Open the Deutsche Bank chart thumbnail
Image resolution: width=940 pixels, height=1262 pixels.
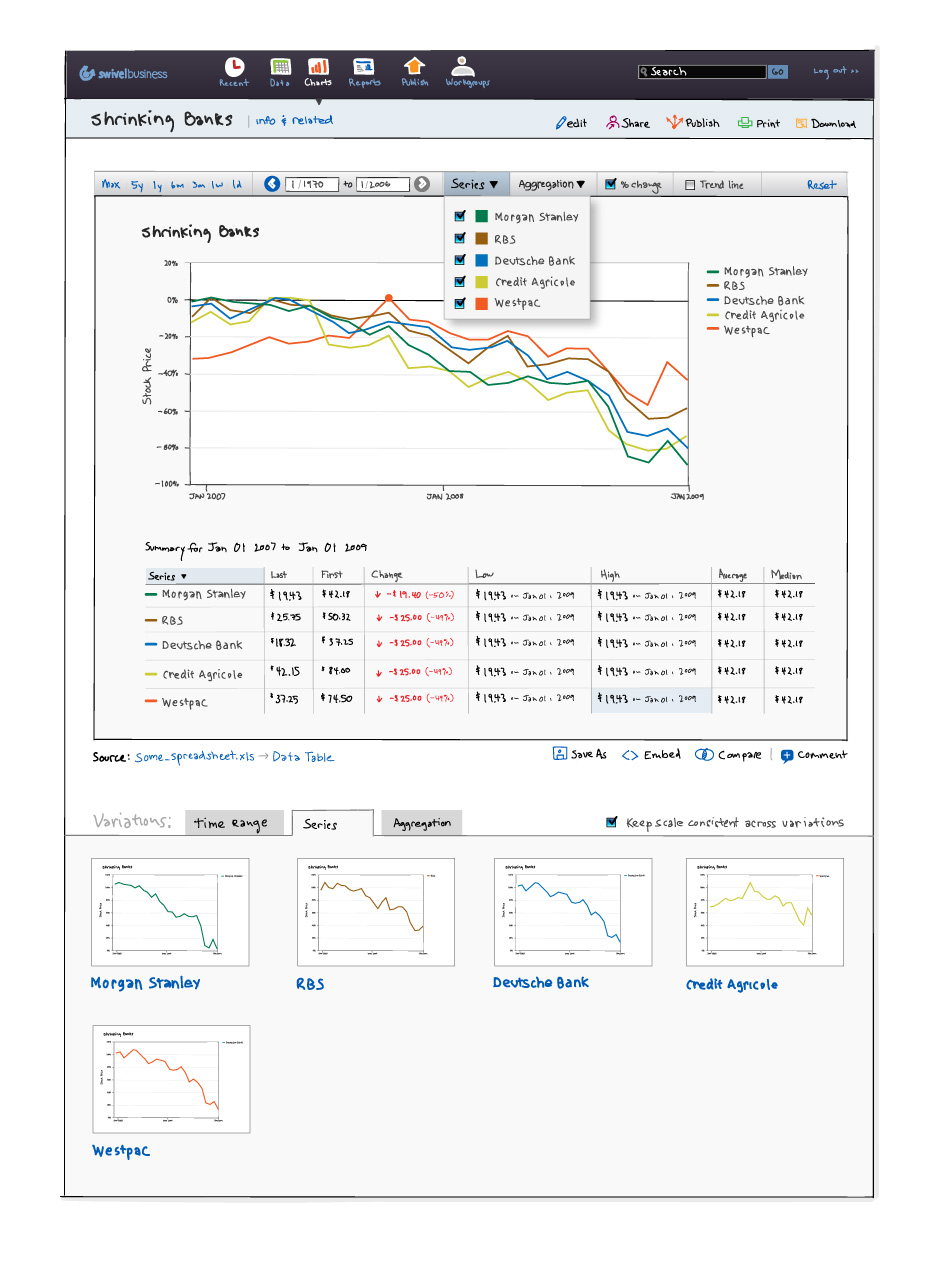[x=573, y=911]
